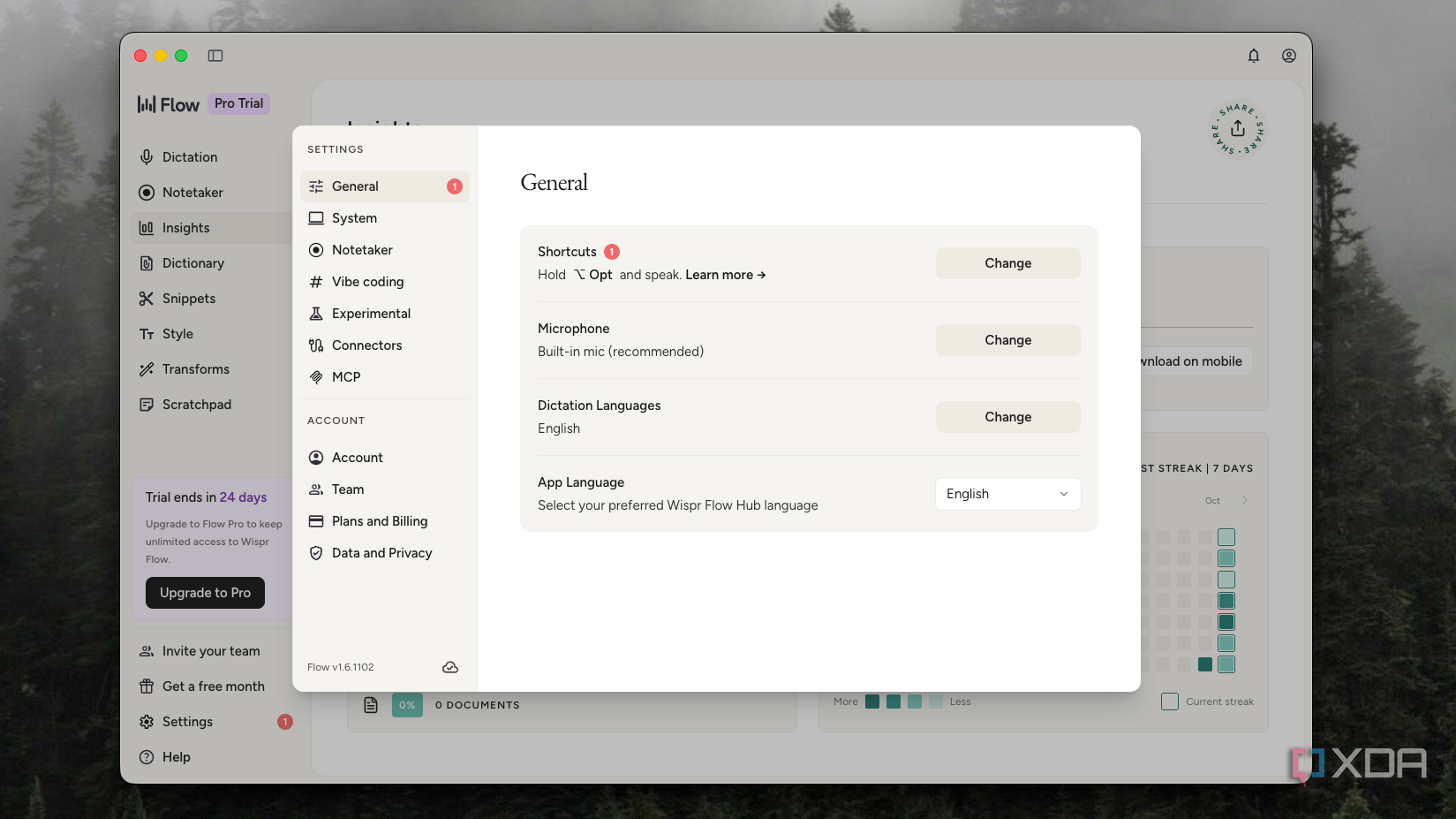Screen dimensions: 1456x819
Task: Click the circular Share badge
Action: [x=1237, y=130]
